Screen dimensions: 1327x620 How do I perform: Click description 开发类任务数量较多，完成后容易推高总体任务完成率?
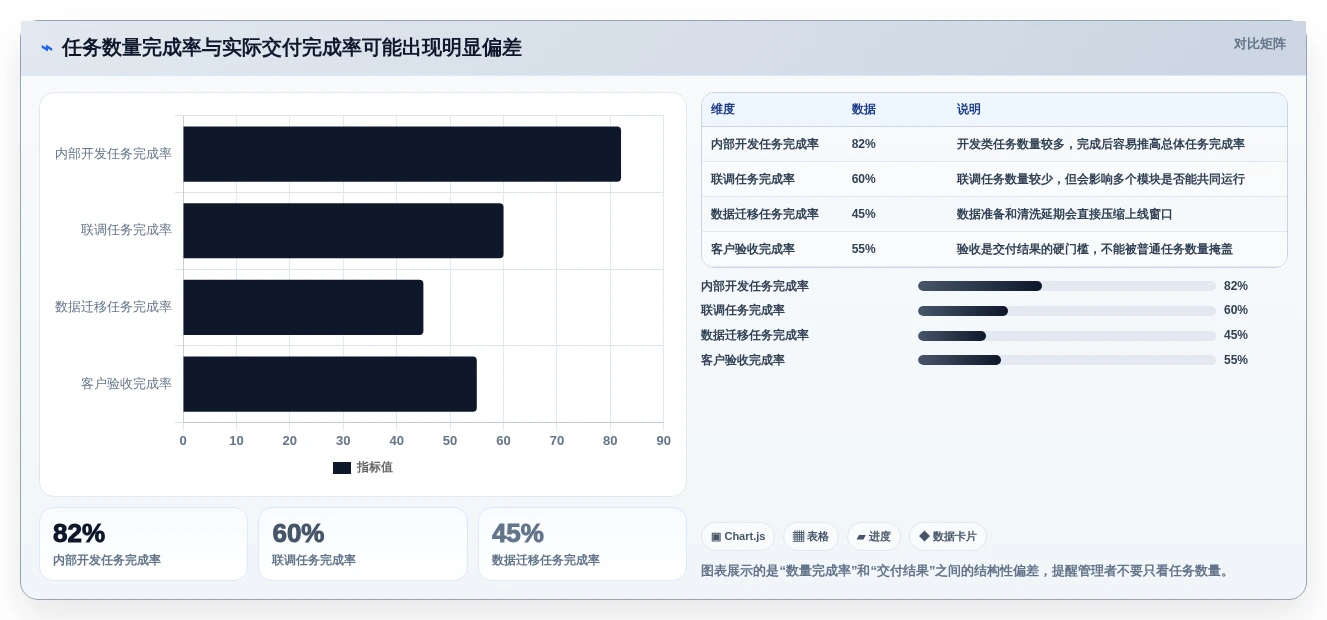tap(1101, 144)
